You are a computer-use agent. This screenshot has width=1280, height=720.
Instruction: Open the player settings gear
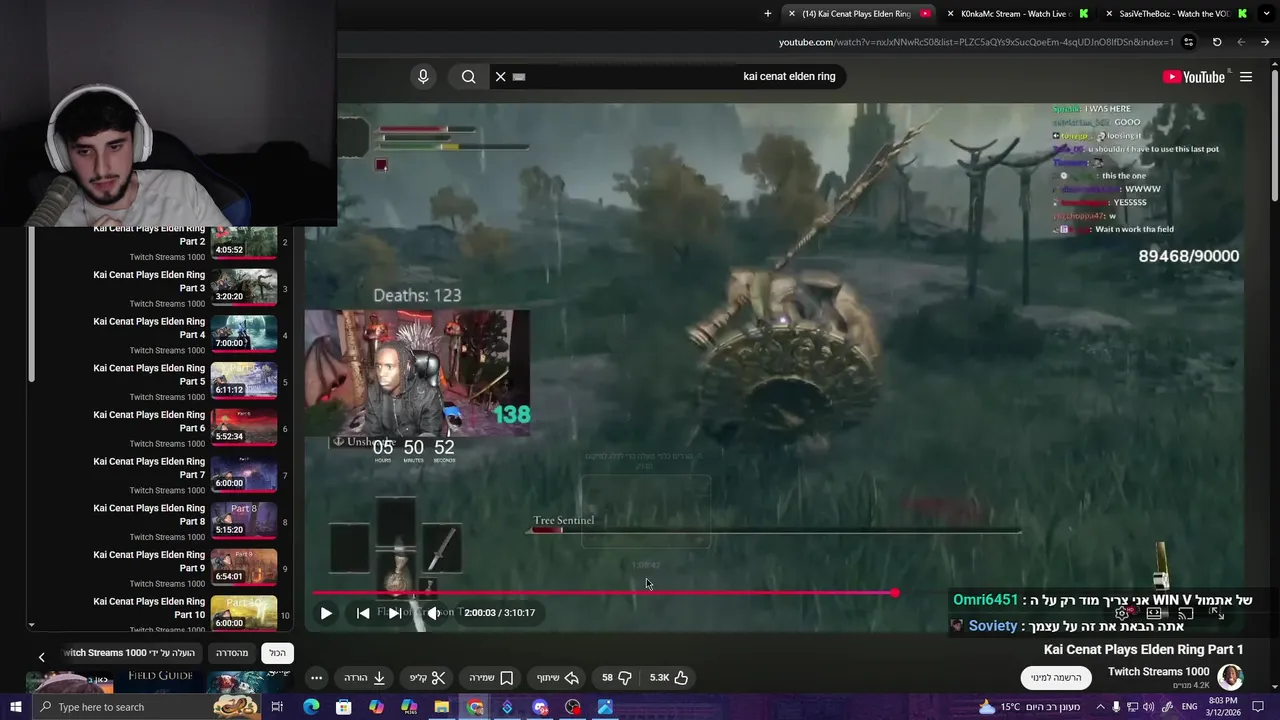coord(1123,613)
